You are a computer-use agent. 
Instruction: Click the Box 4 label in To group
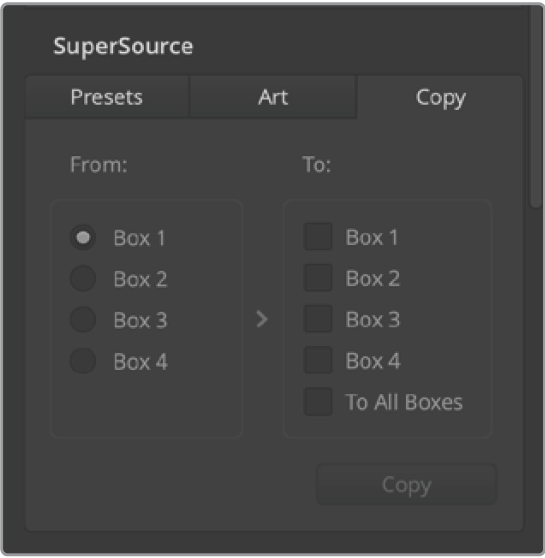[373, 361]
